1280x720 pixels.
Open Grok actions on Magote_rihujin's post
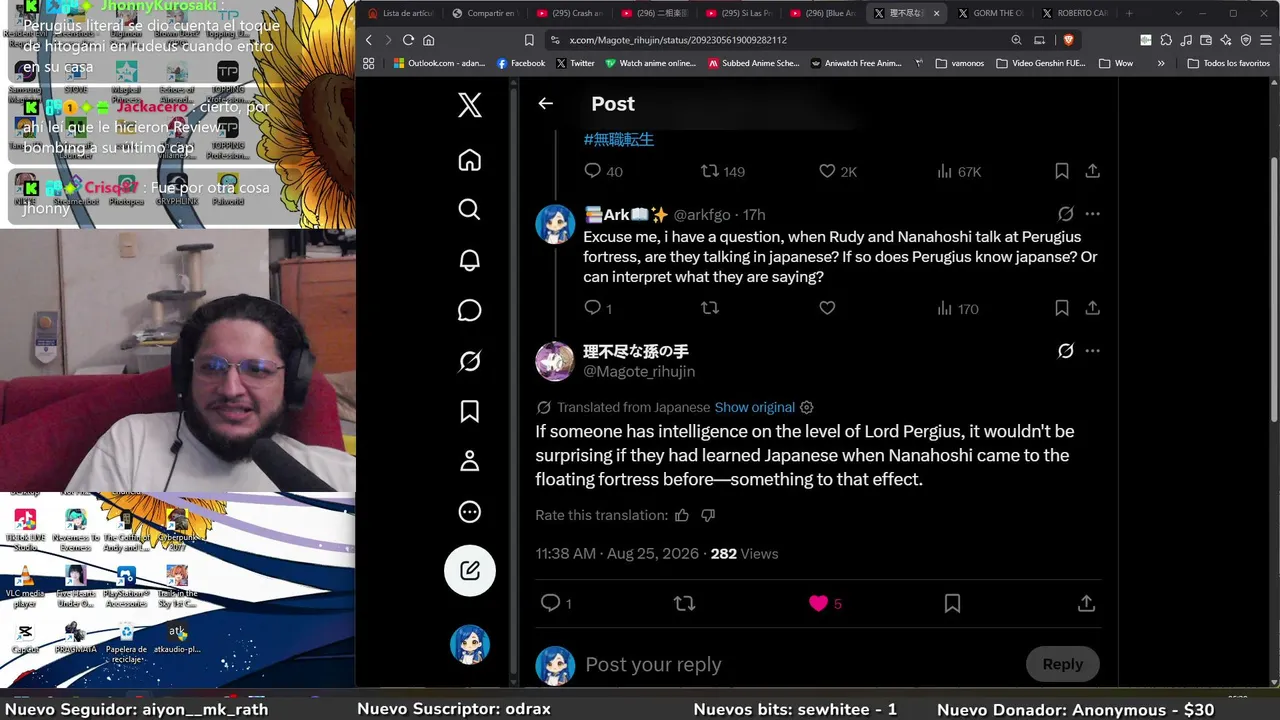point(1066,351)
